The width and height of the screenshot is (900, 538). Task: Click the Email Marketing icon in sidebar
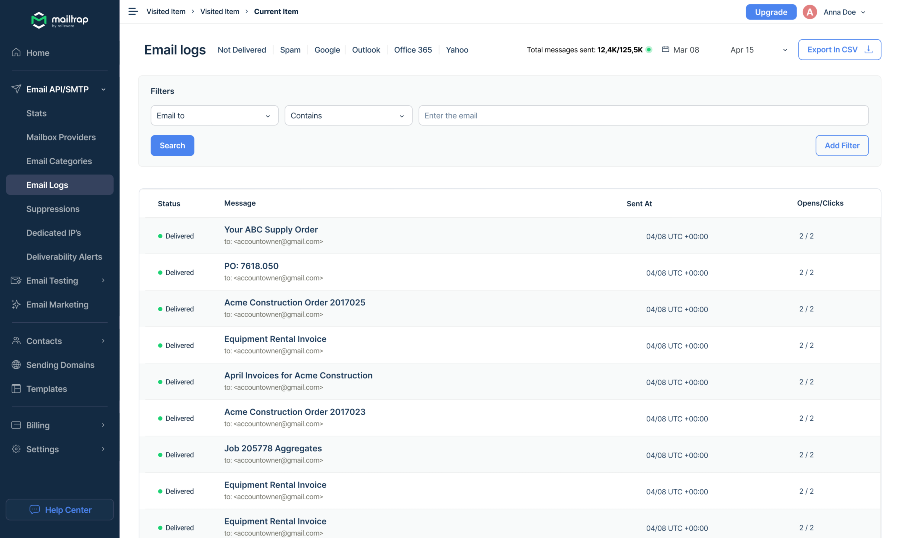click(x=16, y=305)
